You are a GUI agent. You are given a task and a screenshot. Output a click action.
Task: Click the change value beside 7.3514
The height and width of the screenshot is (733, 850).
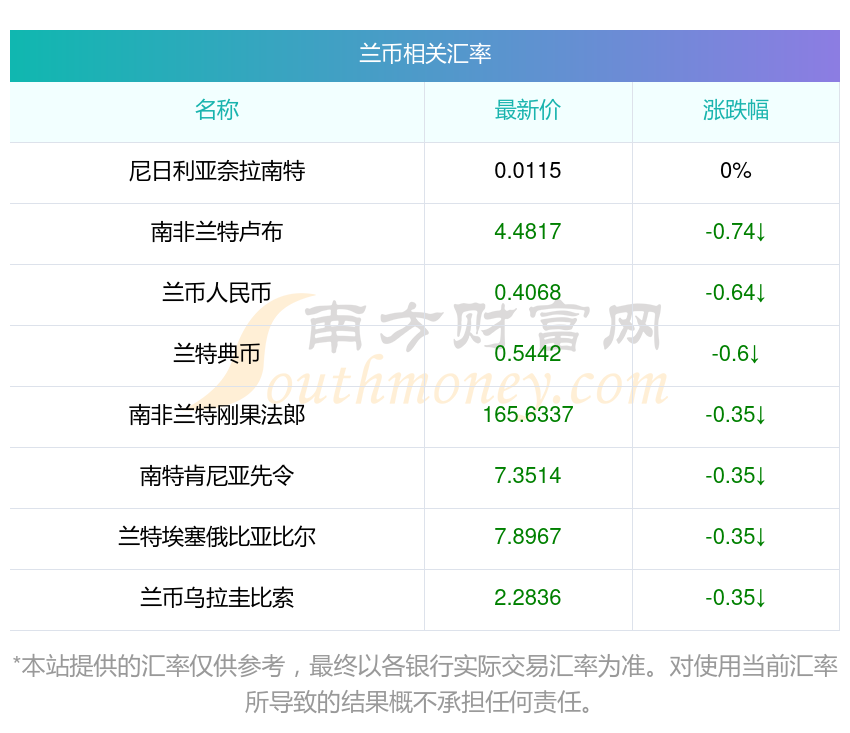pyautogui.click(x=736, y=476)
